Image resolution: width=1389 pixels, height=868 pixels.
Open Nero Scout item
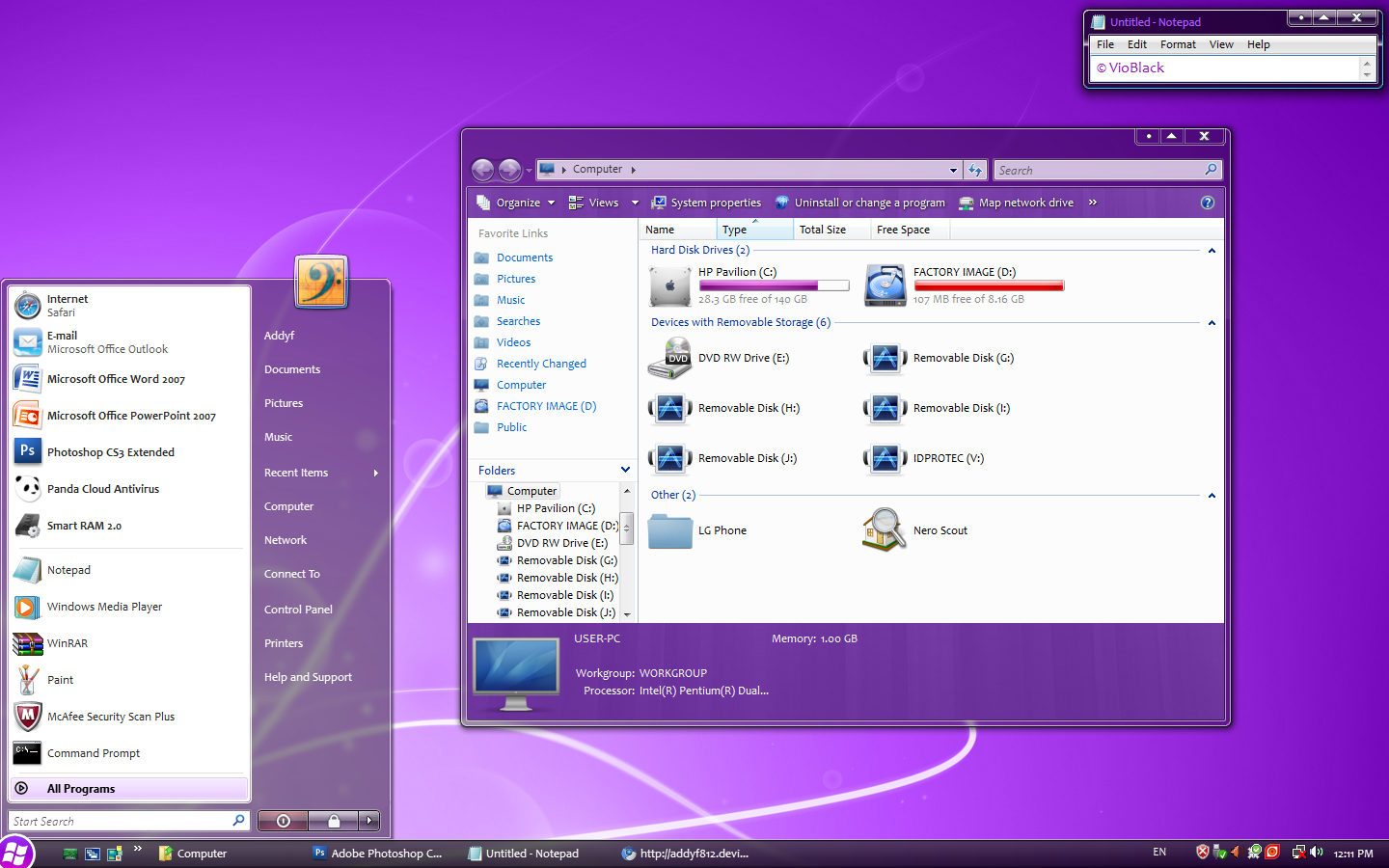click(x=915, y=530)
